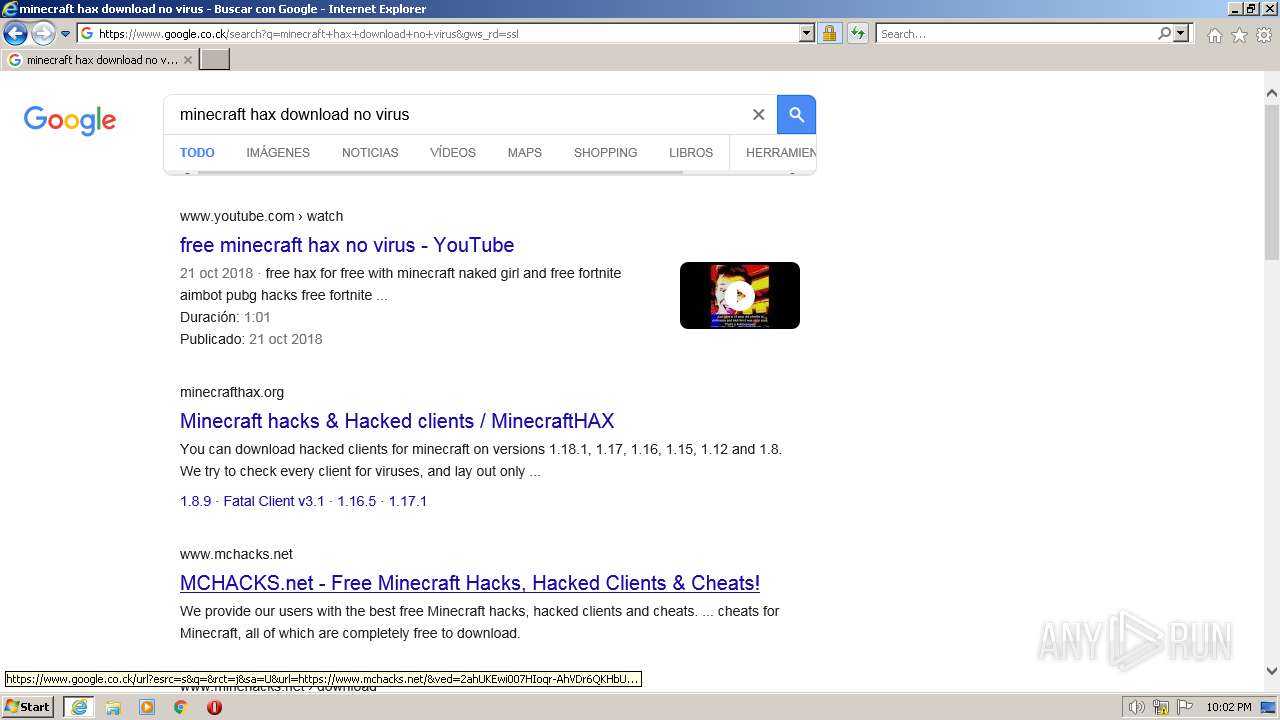Open the Windows Start menu
Screen dimensions: 1280x720
point(28,706)
